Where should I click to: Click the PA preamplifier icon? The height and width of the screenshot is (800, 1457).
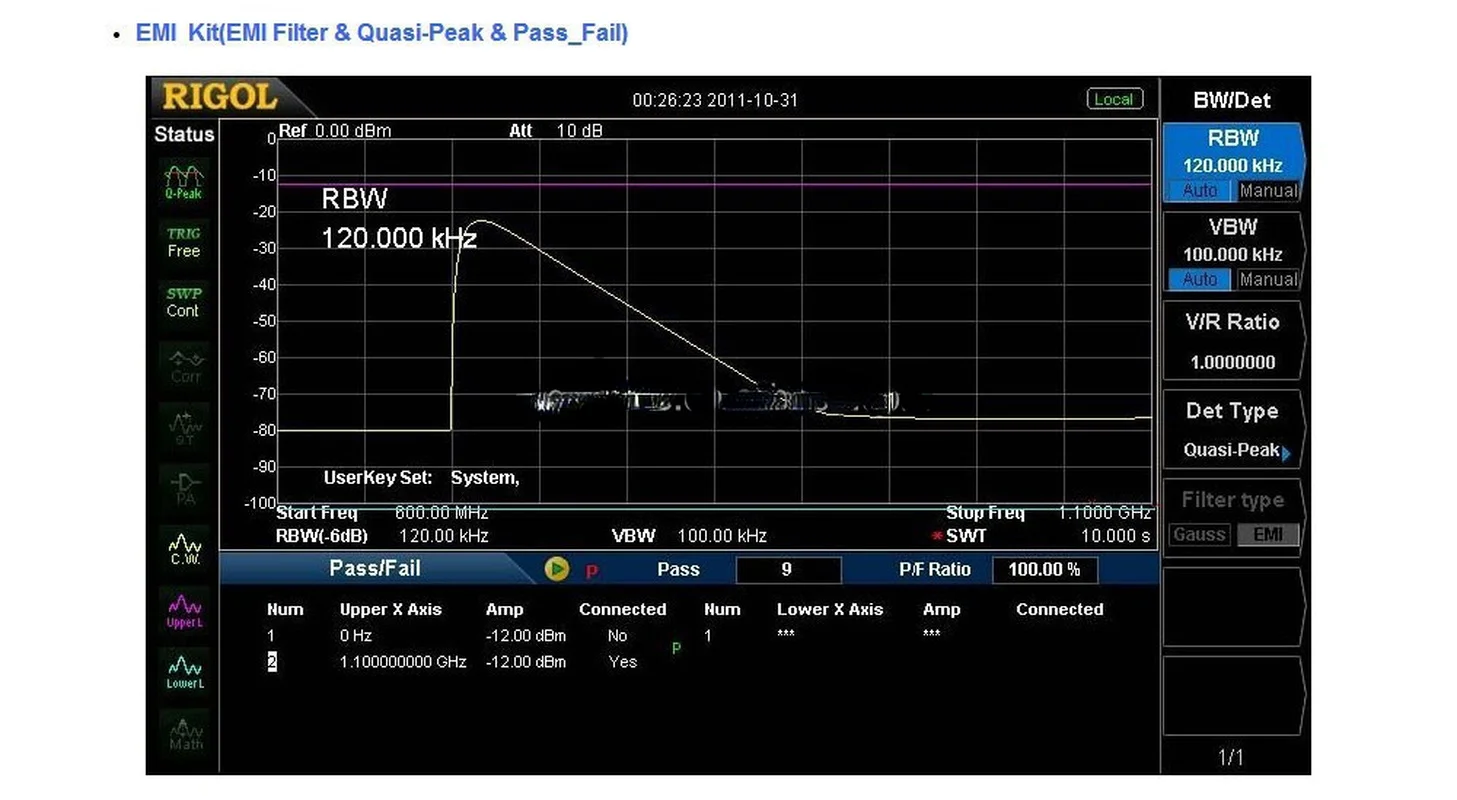click(185, 487)
